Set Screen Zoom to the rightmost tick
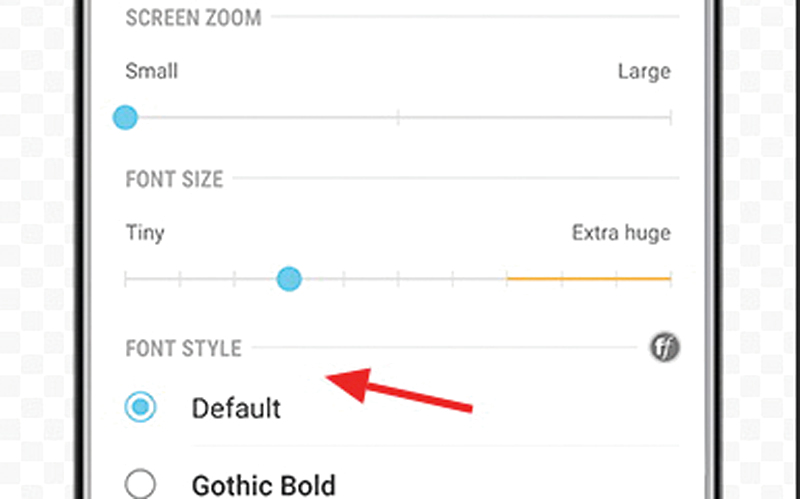This screenshot has height=499, width=800. point(670,118)
